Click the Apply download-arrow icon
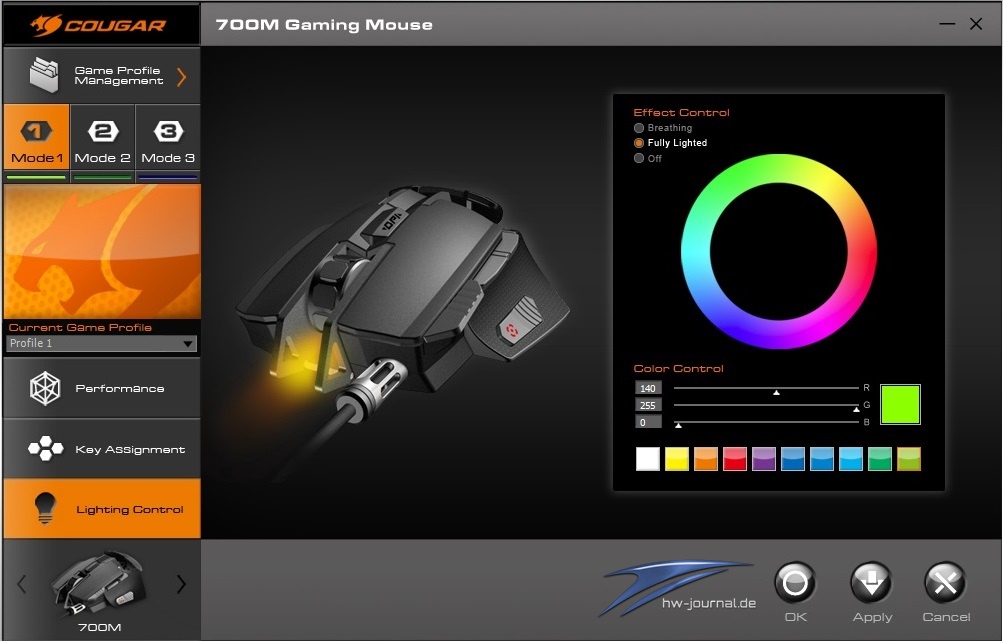This screenshot has height=641, width=1003. click(871, 583)
